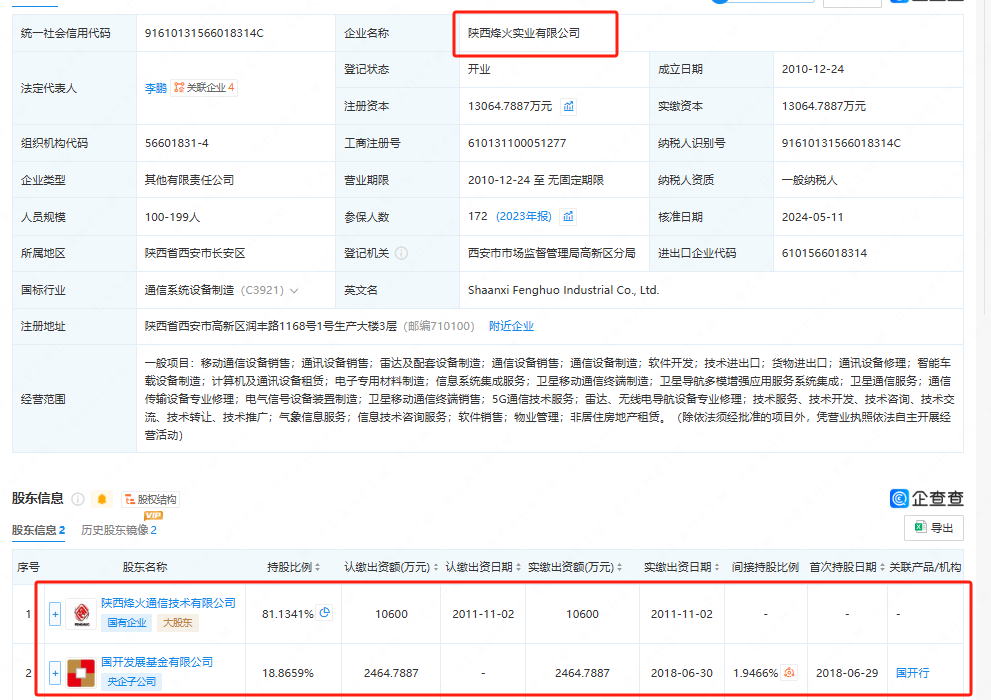Click 国开发展基金 company logo
Screen dimensions: 991x700
click(81, 673)
